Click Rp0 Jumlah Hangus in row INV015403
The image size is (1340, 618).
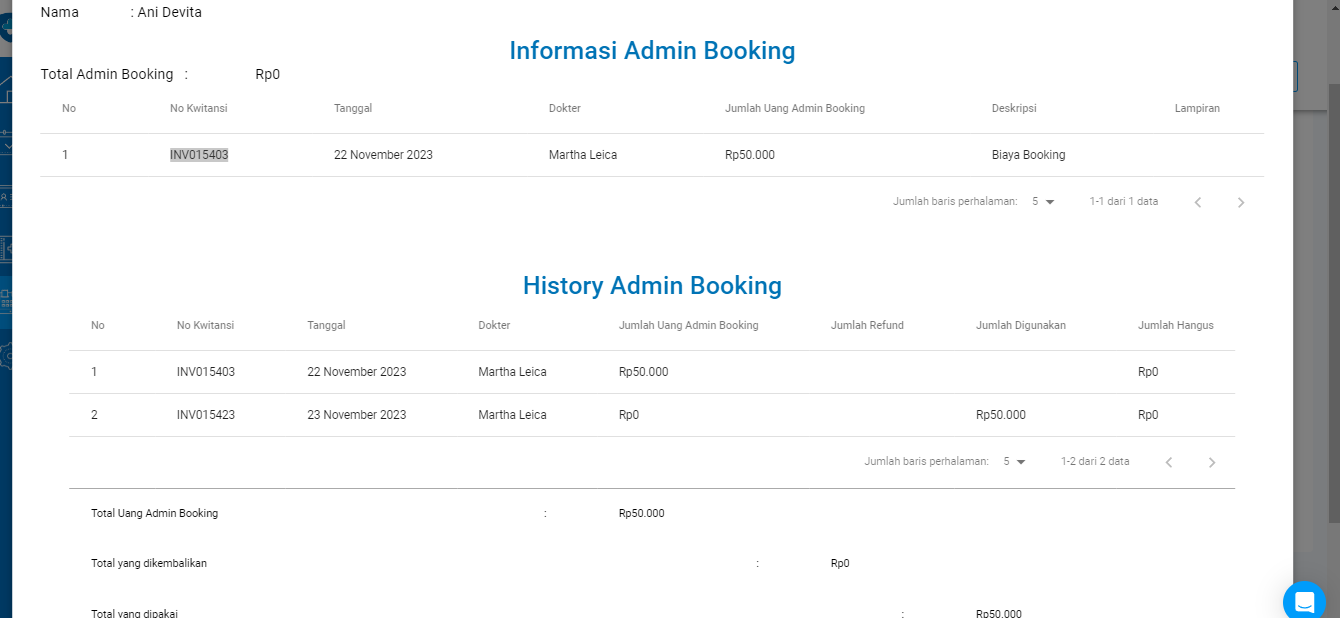(x=1148, y=372)
